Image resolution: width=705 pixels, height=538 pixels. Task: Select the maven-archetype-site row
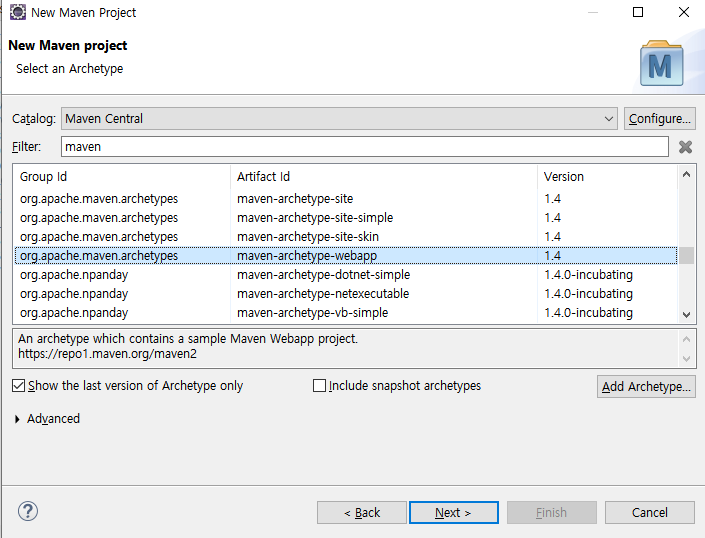pyautogui.click(x=346, y=199)
